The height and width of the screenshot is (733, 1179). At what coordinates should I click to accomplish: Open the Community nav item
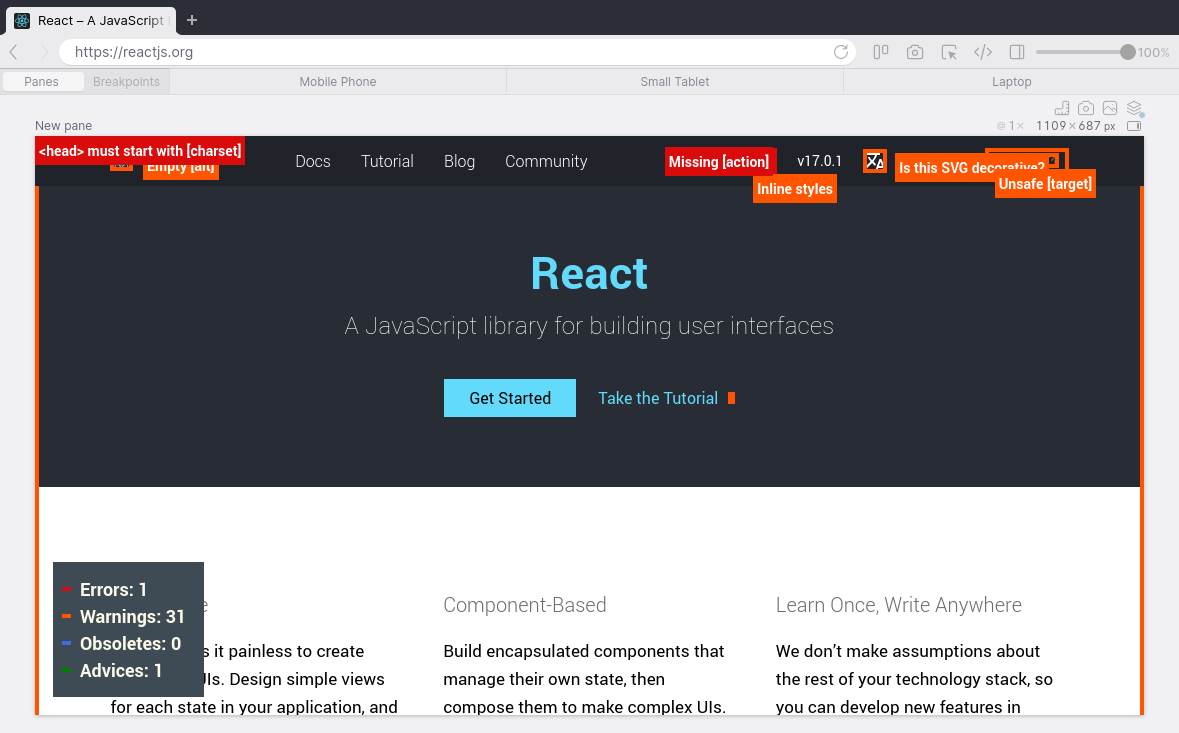pyautogui.click(x=546, y=161)
